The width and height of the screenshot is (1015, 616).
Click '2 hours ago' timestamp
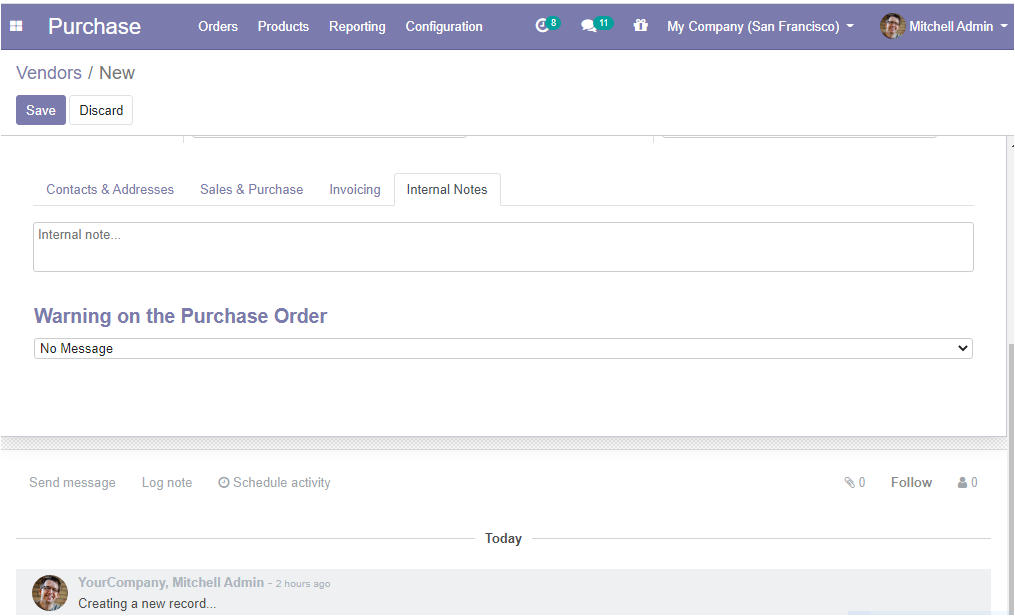pos(303,584)
